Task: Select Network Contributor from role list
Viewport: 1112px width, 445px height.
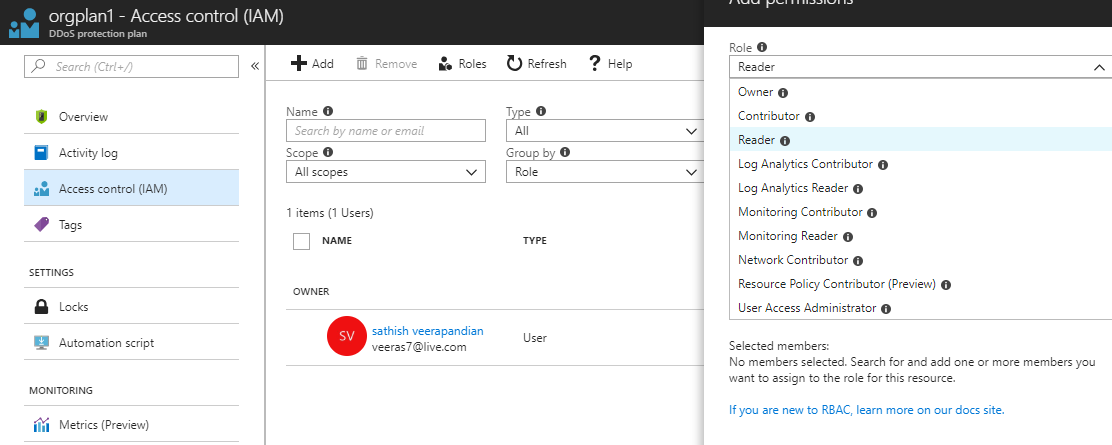Action: coord(793,260)
